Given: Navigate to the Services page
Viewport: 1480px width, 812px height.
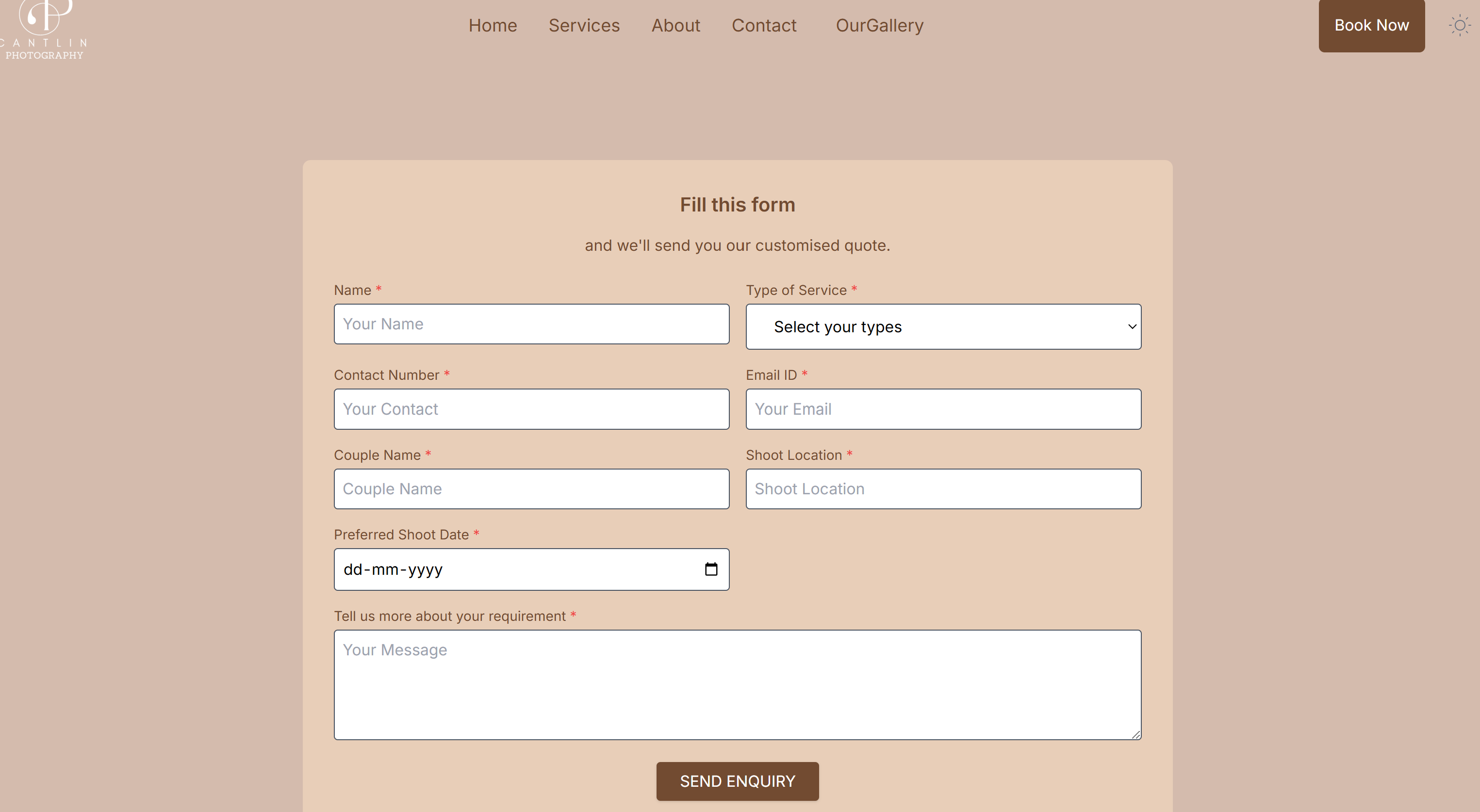Looking at the screenshot, I should click(x=584, y=25).
